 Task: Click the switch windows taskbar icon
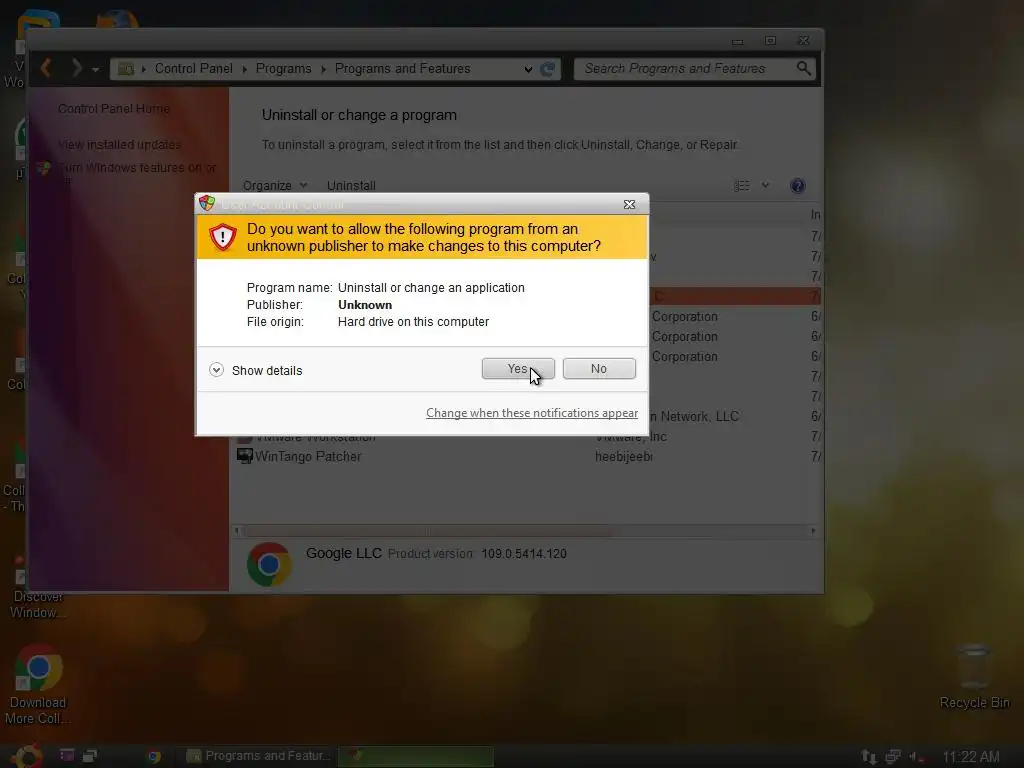[90, 756]
